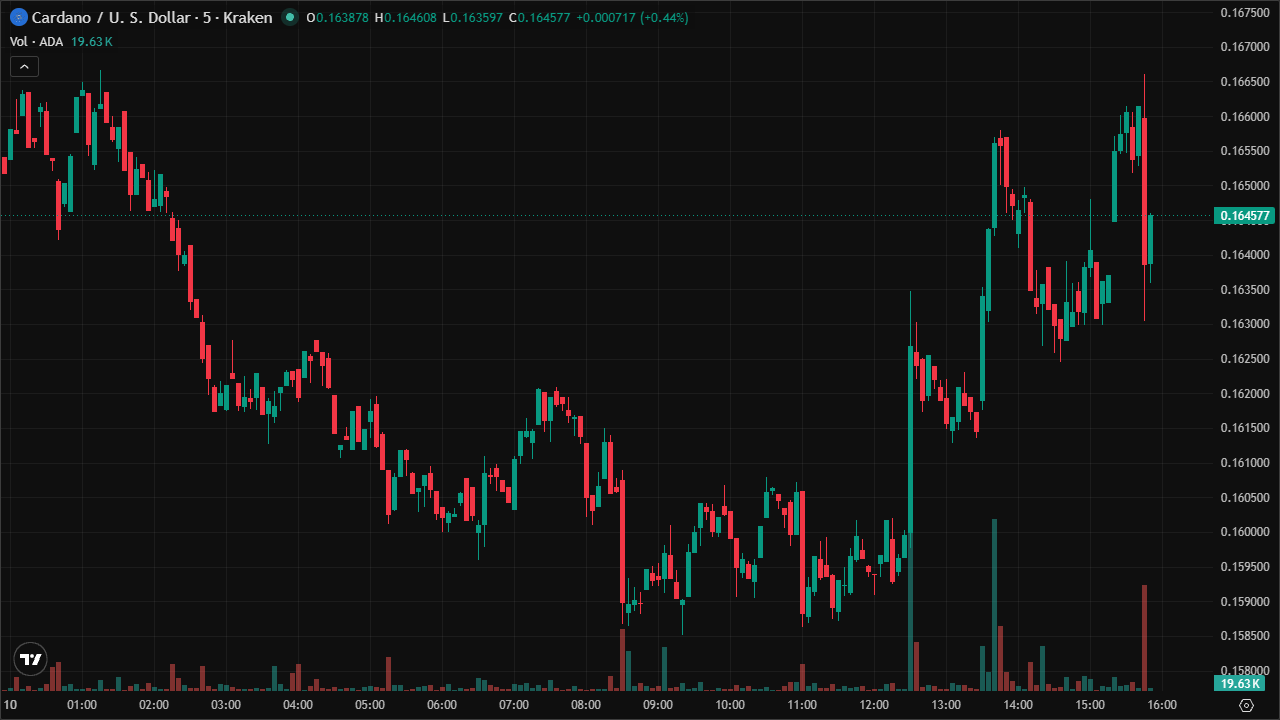Screen dimensions: 1280x720
Task: Click the current price label 0.164577
Action: [1244, 216]
